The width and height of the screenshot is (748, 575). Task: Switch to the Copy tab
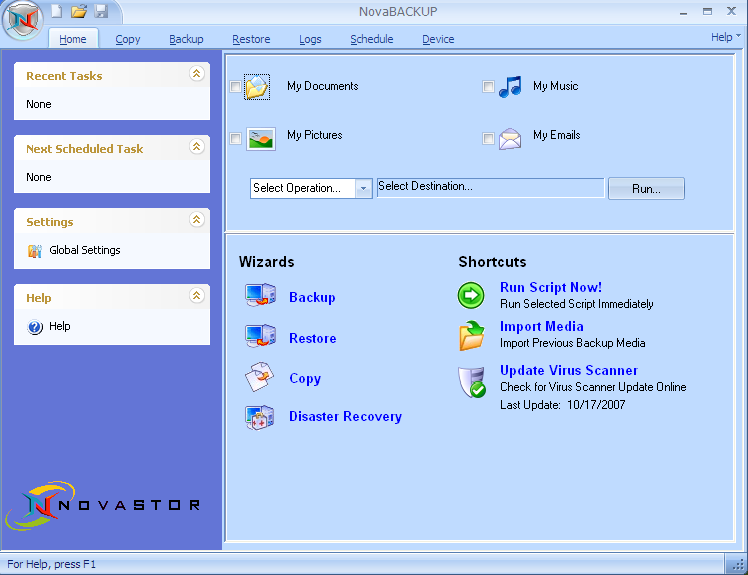128,39
